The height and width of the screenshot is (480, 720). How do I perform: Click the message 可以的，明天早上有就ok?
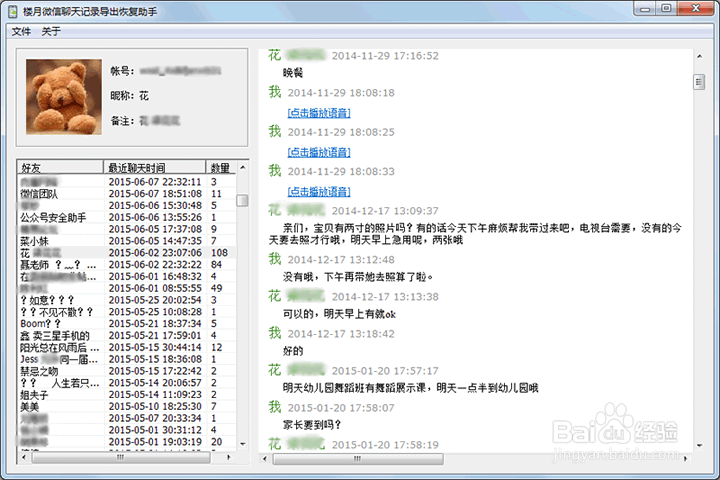click(x=339, y=314)
